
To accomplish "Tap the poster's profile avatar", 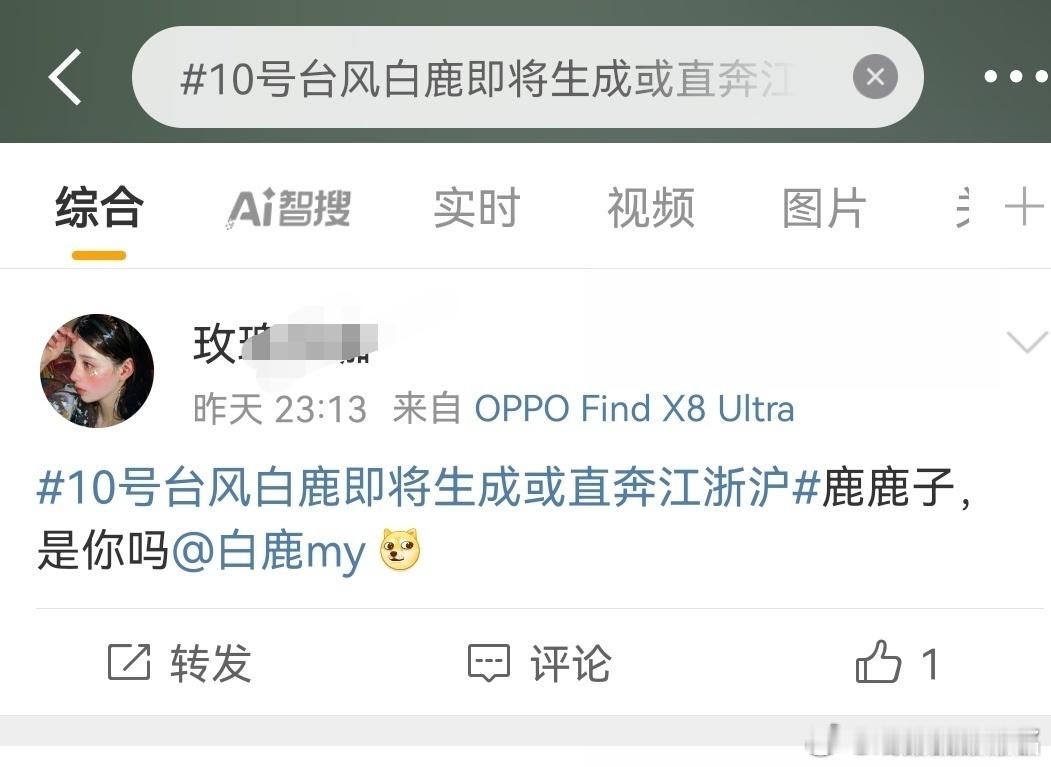I will [97, 370].
